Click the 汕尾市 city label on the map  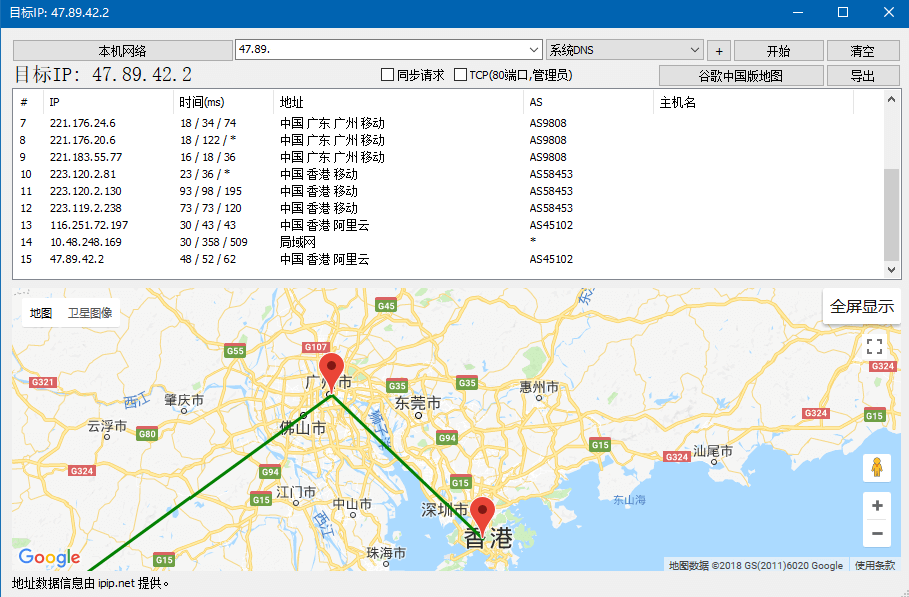pos(713,450)
